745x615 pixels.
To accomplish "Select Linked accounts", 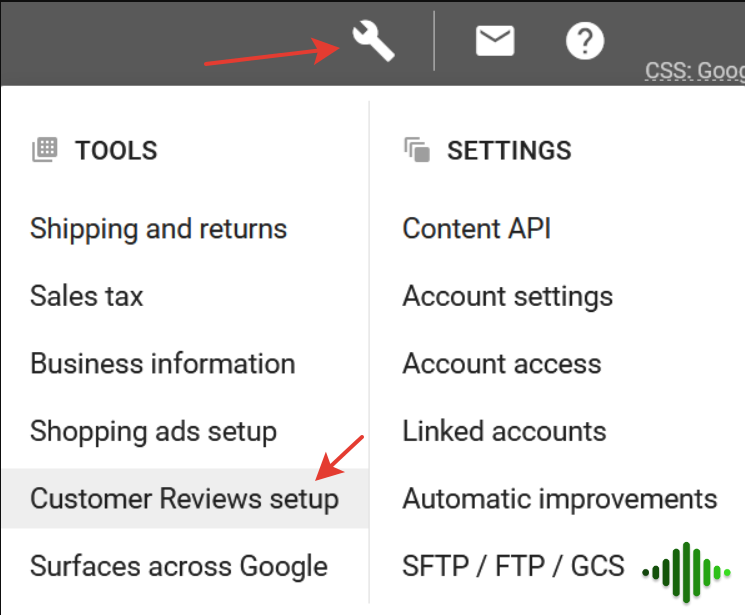I will (504, 431).
